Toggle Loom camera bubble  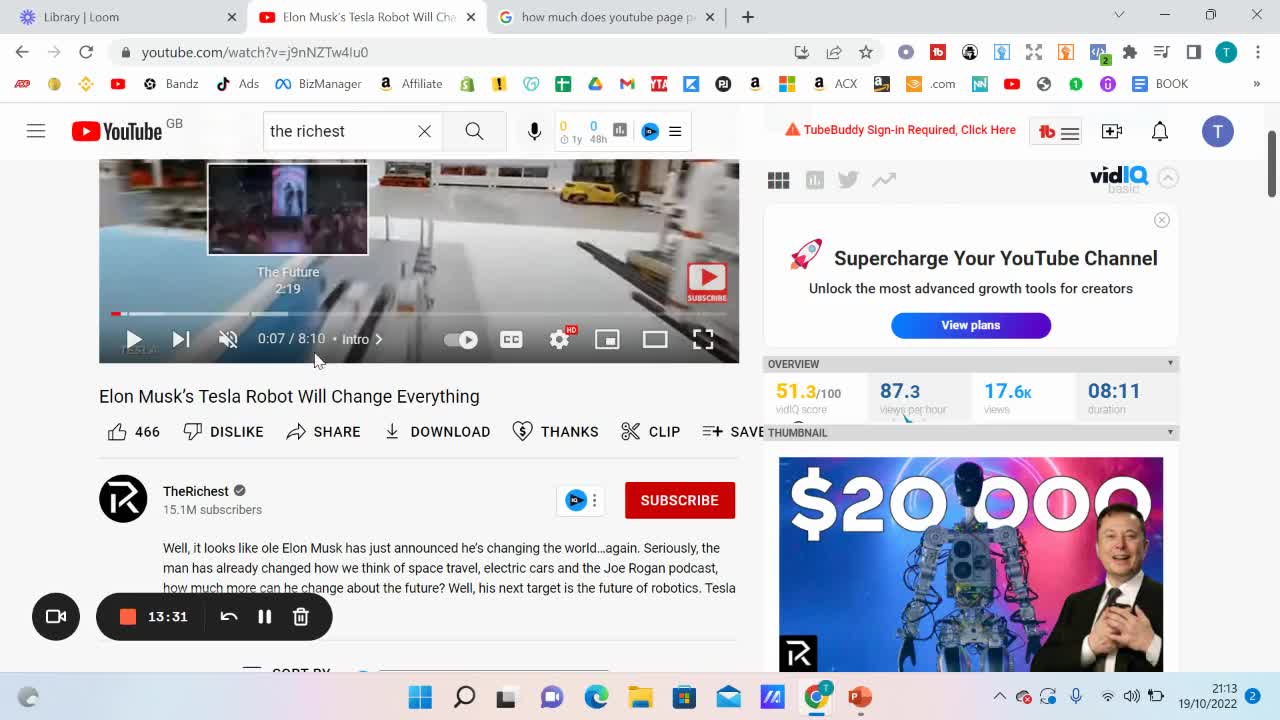56,616
